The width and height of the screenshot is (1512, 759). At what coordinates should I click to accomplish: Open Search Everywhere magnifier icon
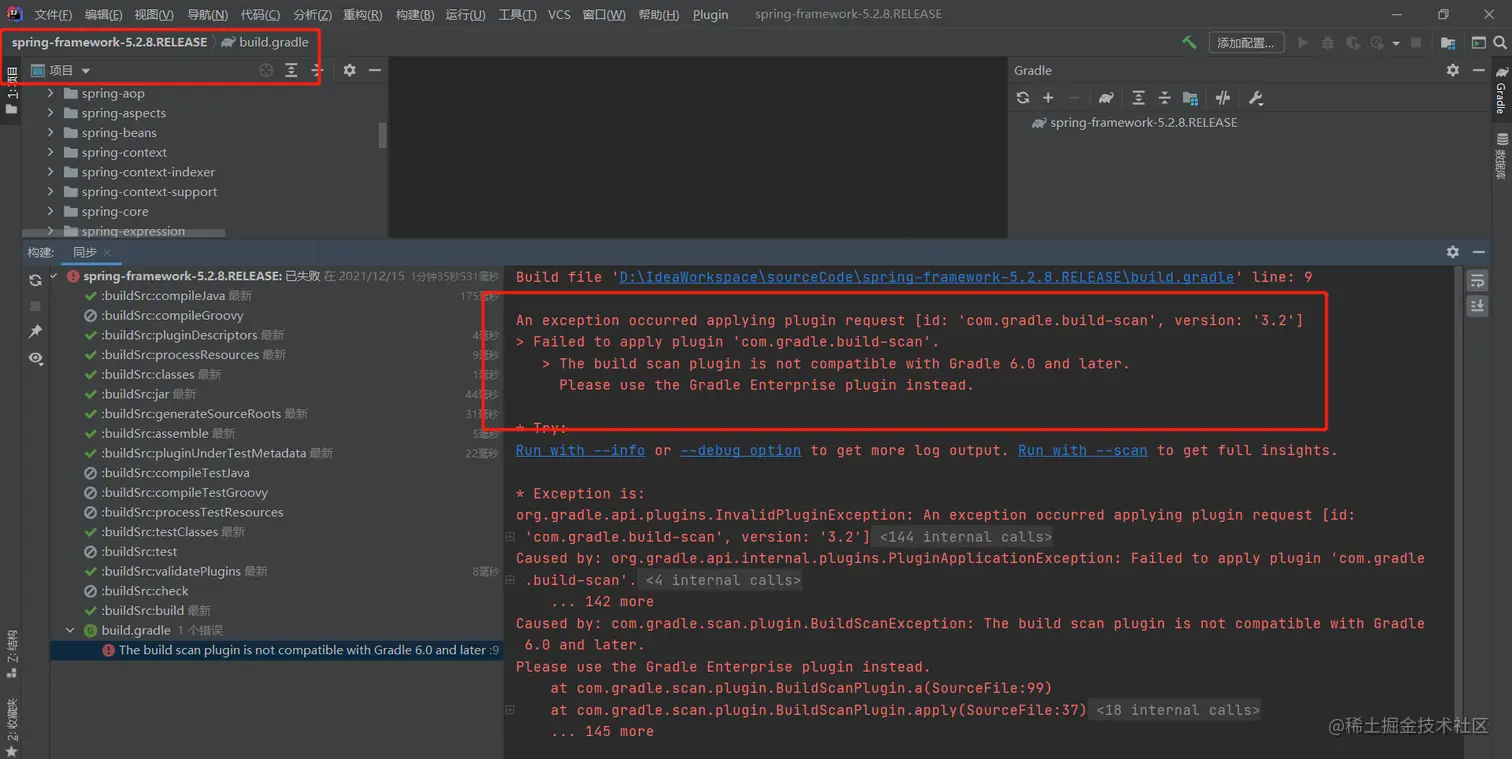pyautogui.click(x=1500, y=43)
